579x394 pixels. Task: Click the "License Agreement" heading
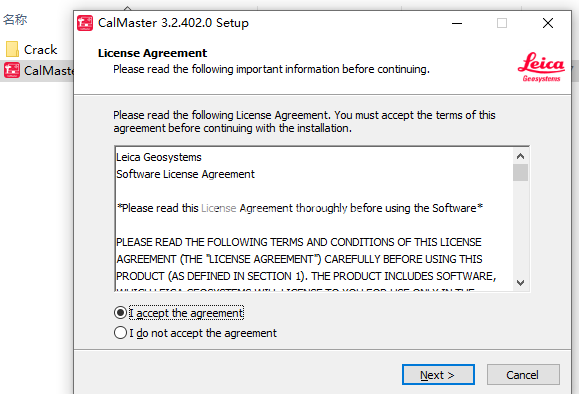click(153, 53)
